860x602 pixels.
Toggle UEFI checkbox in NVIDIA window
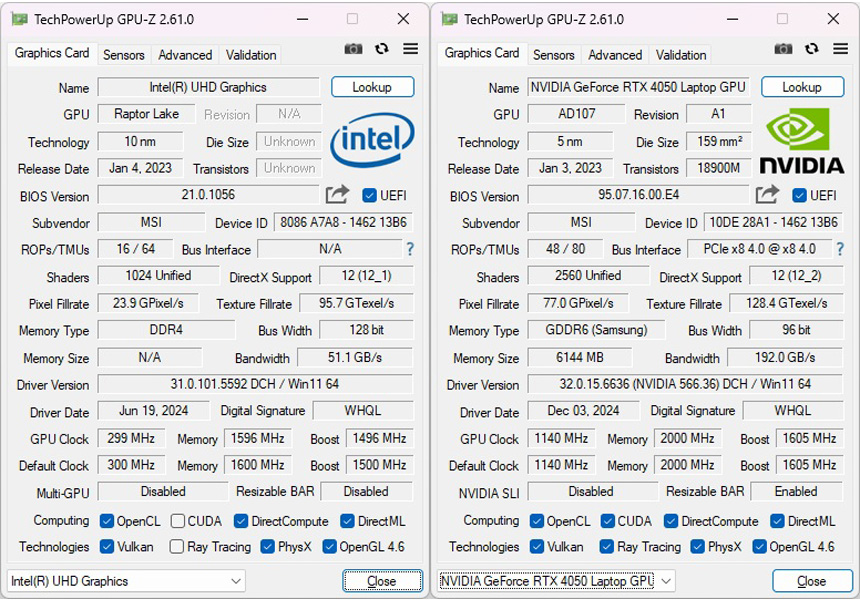(x=799, y=196)
